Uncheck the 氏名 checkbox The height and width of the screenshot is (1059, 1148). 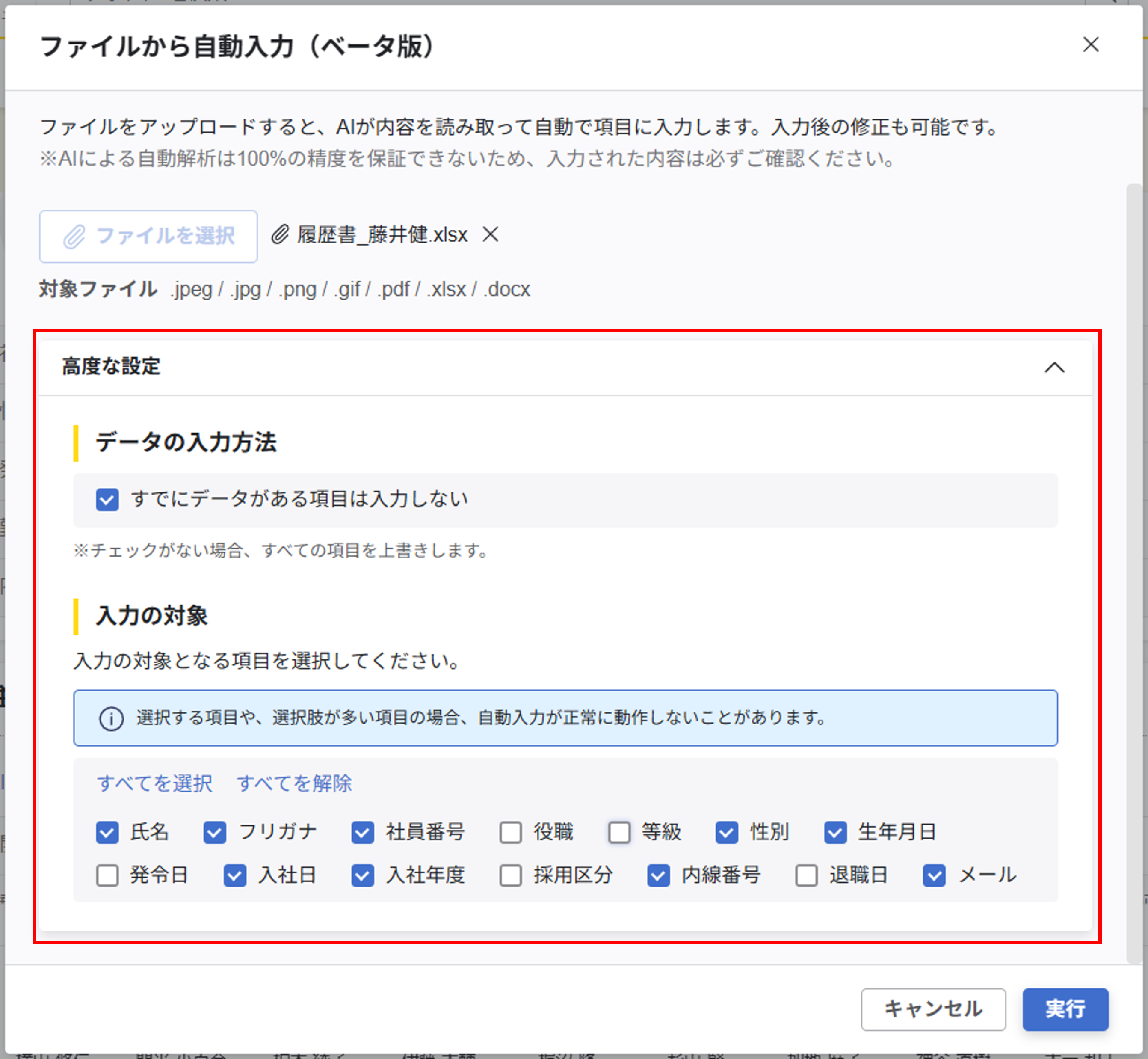pyautogui.click(x=107, y=832)
